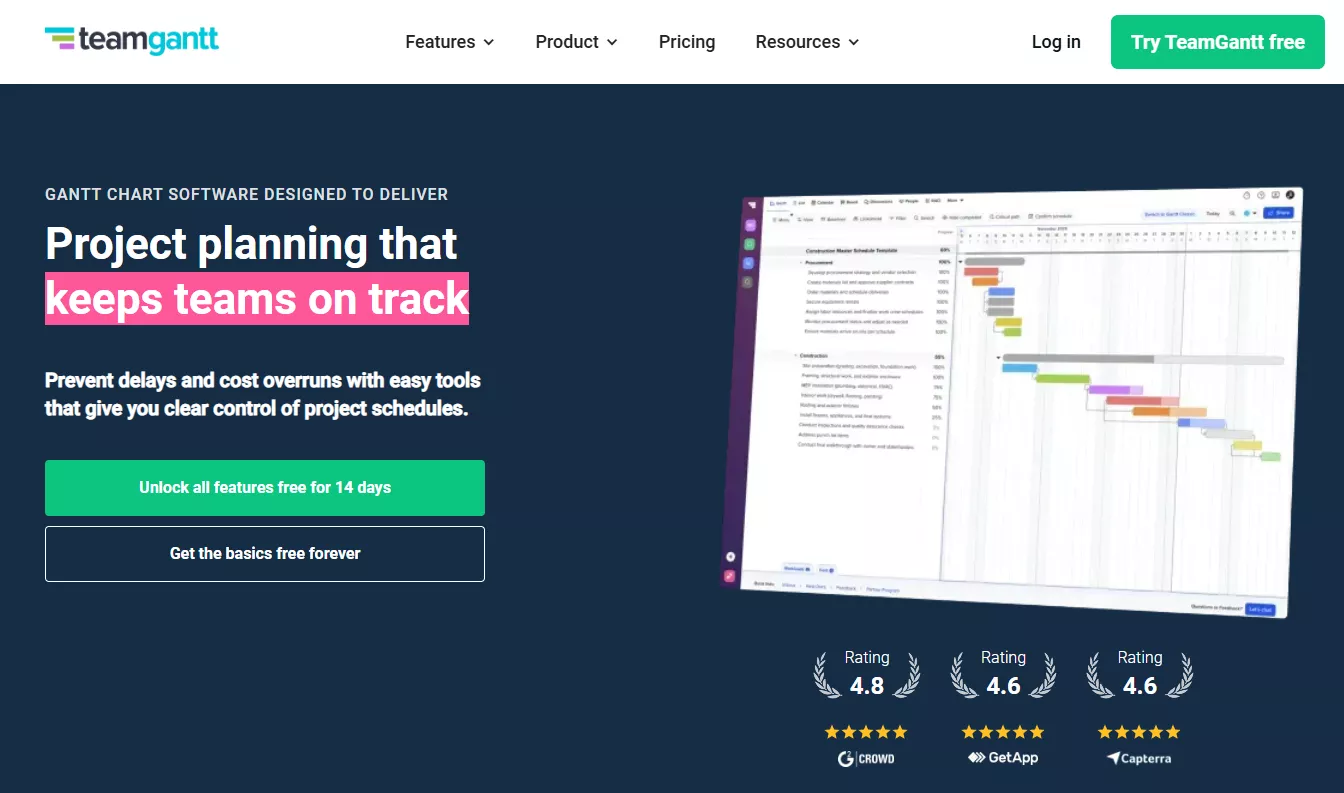Click the Try TeamGantt free button
Viewport: 1344px width, 793px height.
pos(1218,42)
